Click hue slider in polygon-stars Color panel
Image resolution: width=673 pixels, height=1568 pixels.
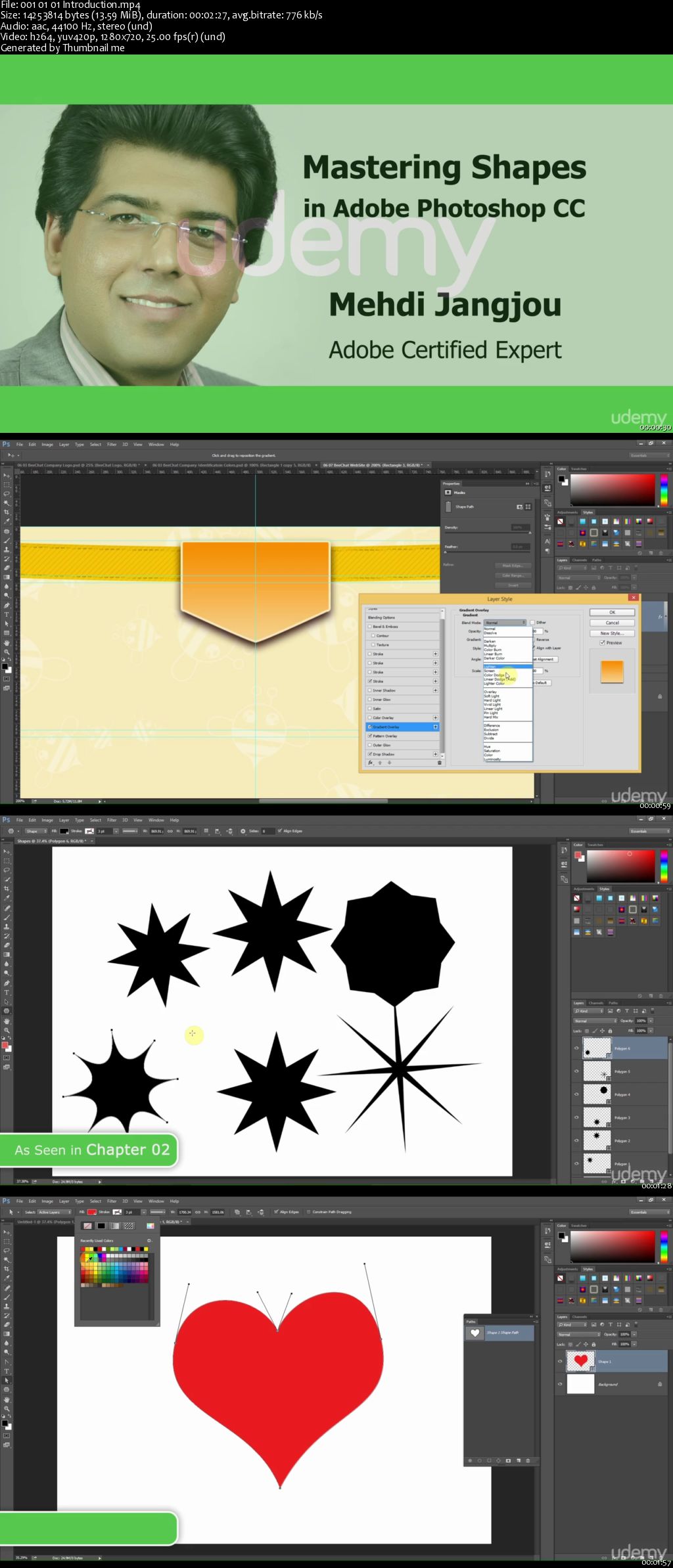point(664,866)
